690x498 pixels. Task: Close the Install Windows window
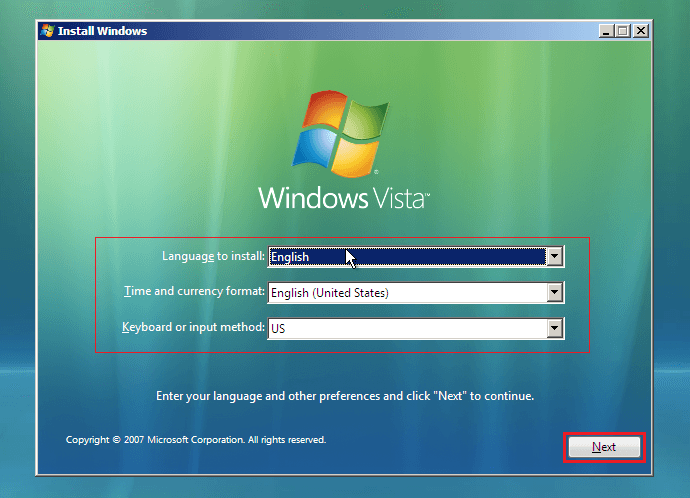pyautogui.click(x=641, y=31)
